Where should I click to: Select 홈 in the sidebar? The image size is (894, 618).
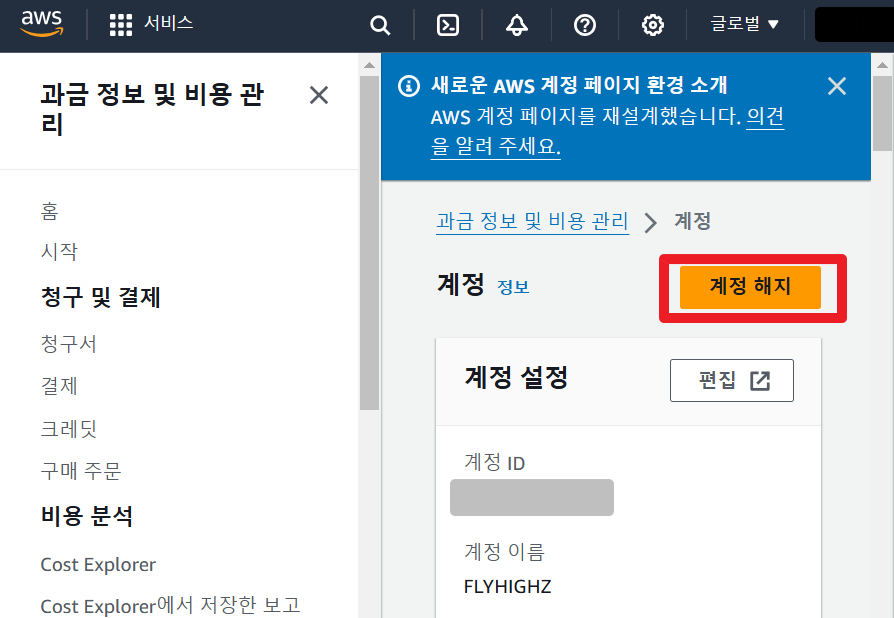pos(50,211)
